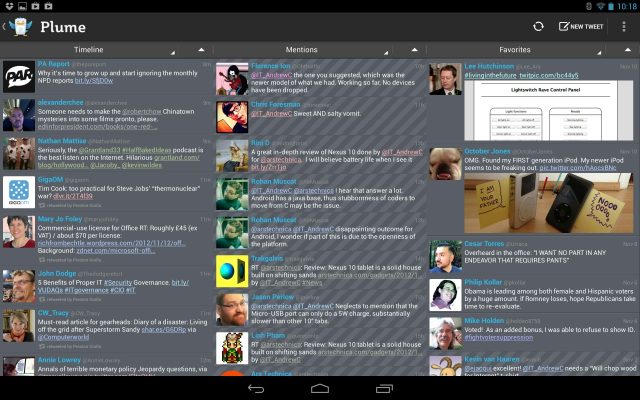
Task: Select Annie Lowrey username
Action: click(x=59, y=360)
